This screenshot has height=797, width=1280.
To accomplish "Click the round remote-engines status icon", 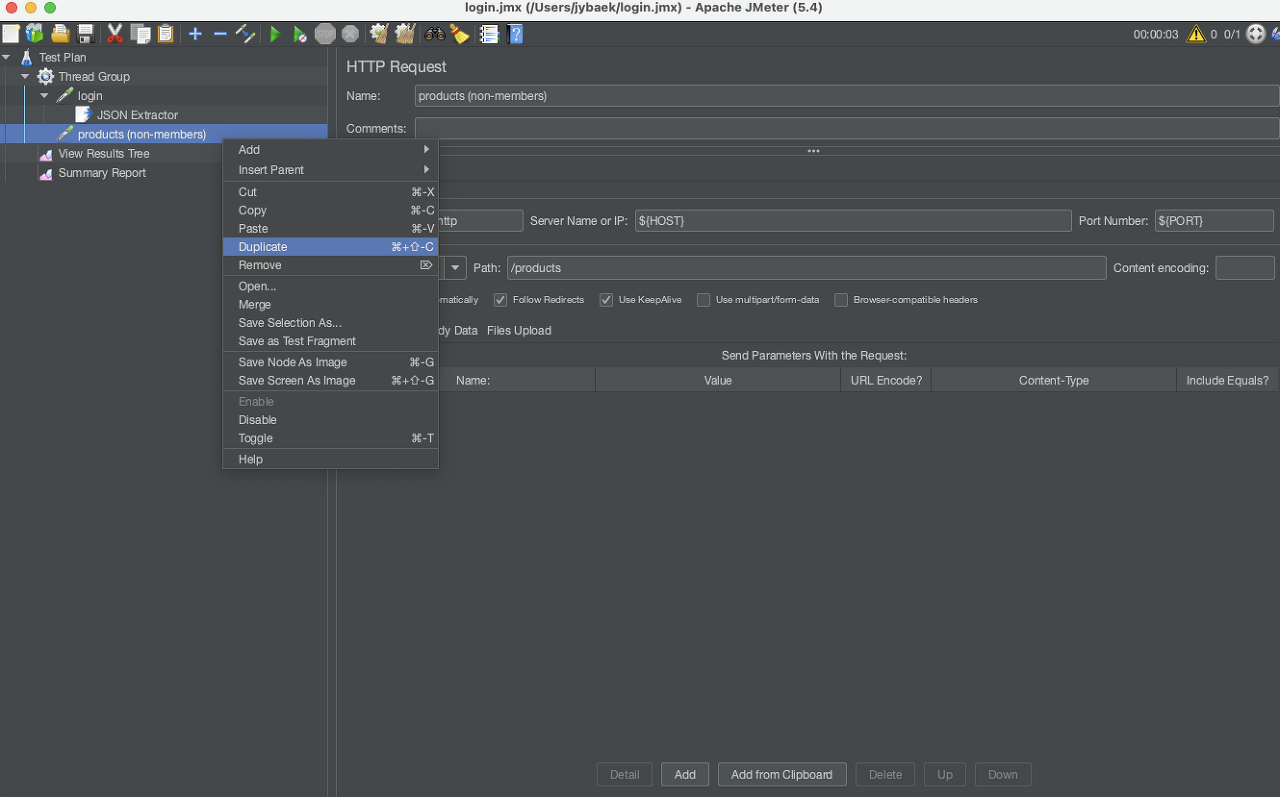I will coord(1255,34).
